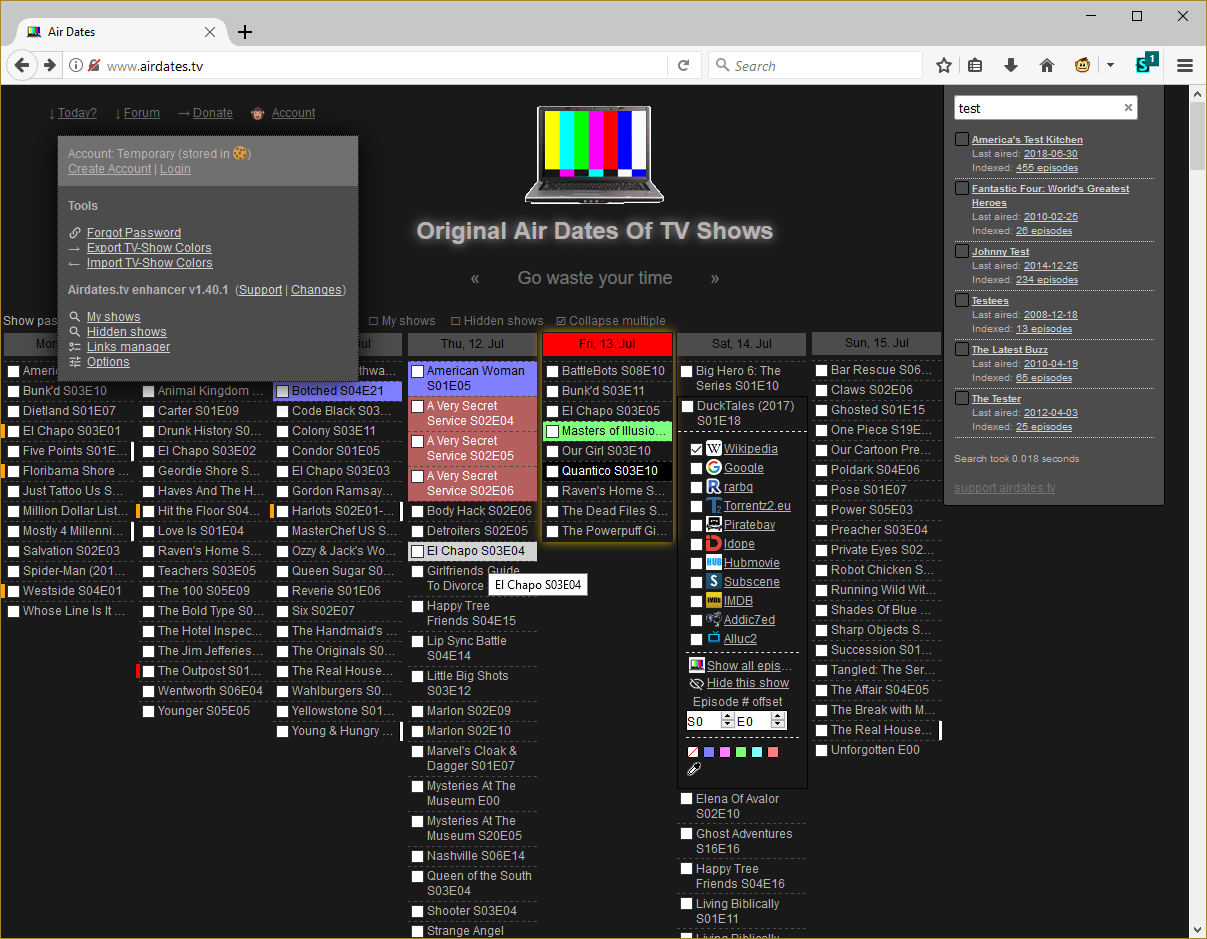Click the Alluc2 TV icon

[714, 639]
